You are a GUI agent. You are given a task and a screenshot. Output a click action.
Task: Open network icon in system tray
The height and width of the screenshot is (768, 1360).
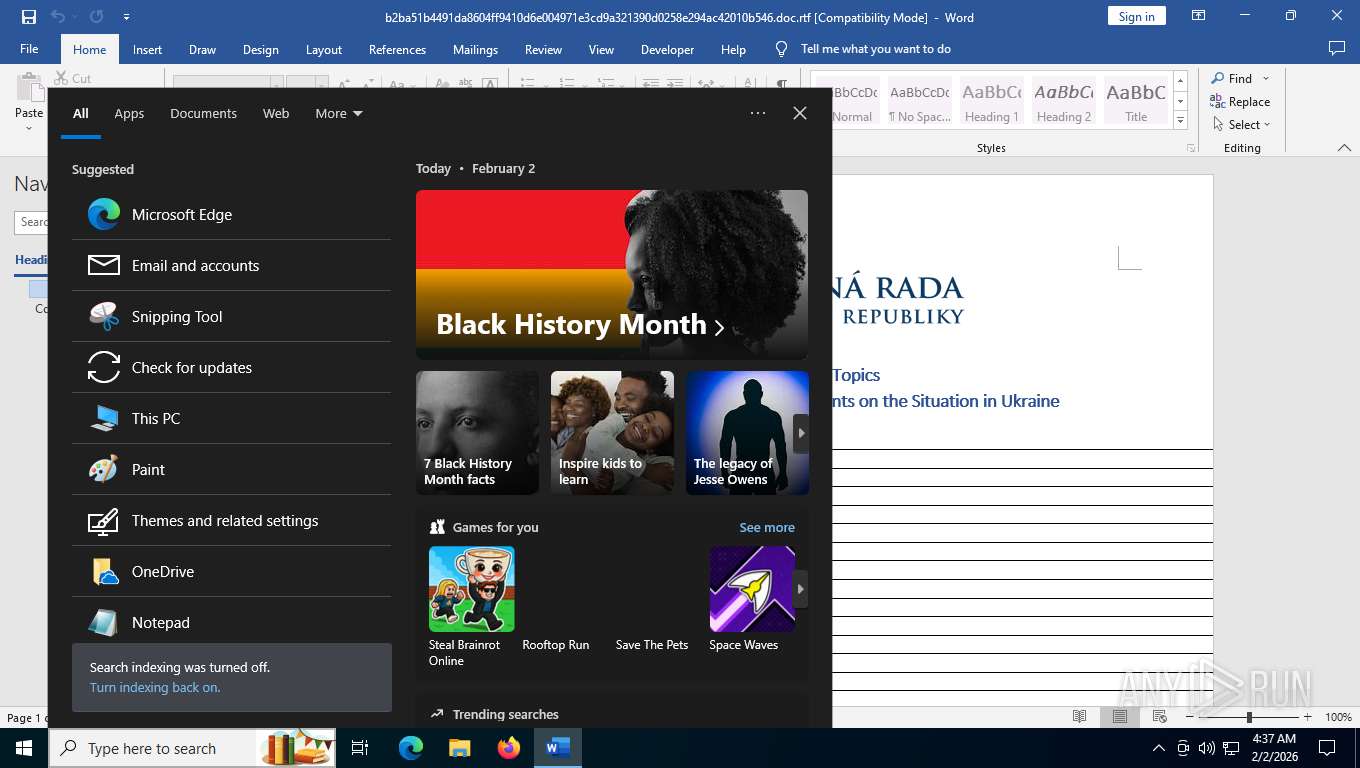coord(1232,748)
